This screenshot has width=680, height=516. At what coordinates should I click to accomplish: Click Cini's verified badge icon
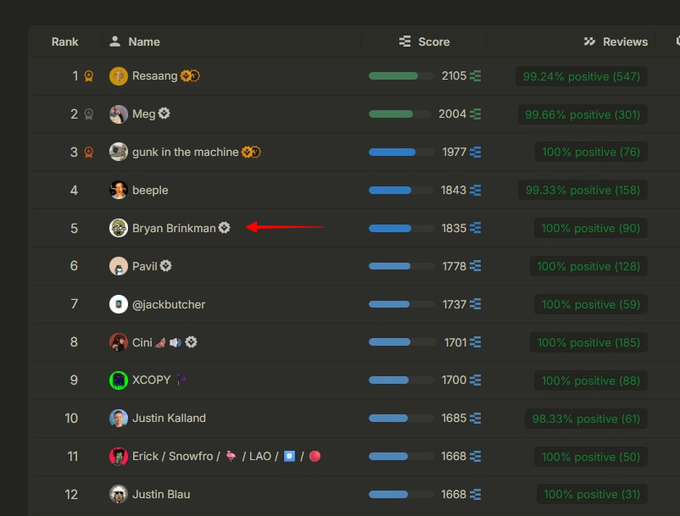(191, 342)
